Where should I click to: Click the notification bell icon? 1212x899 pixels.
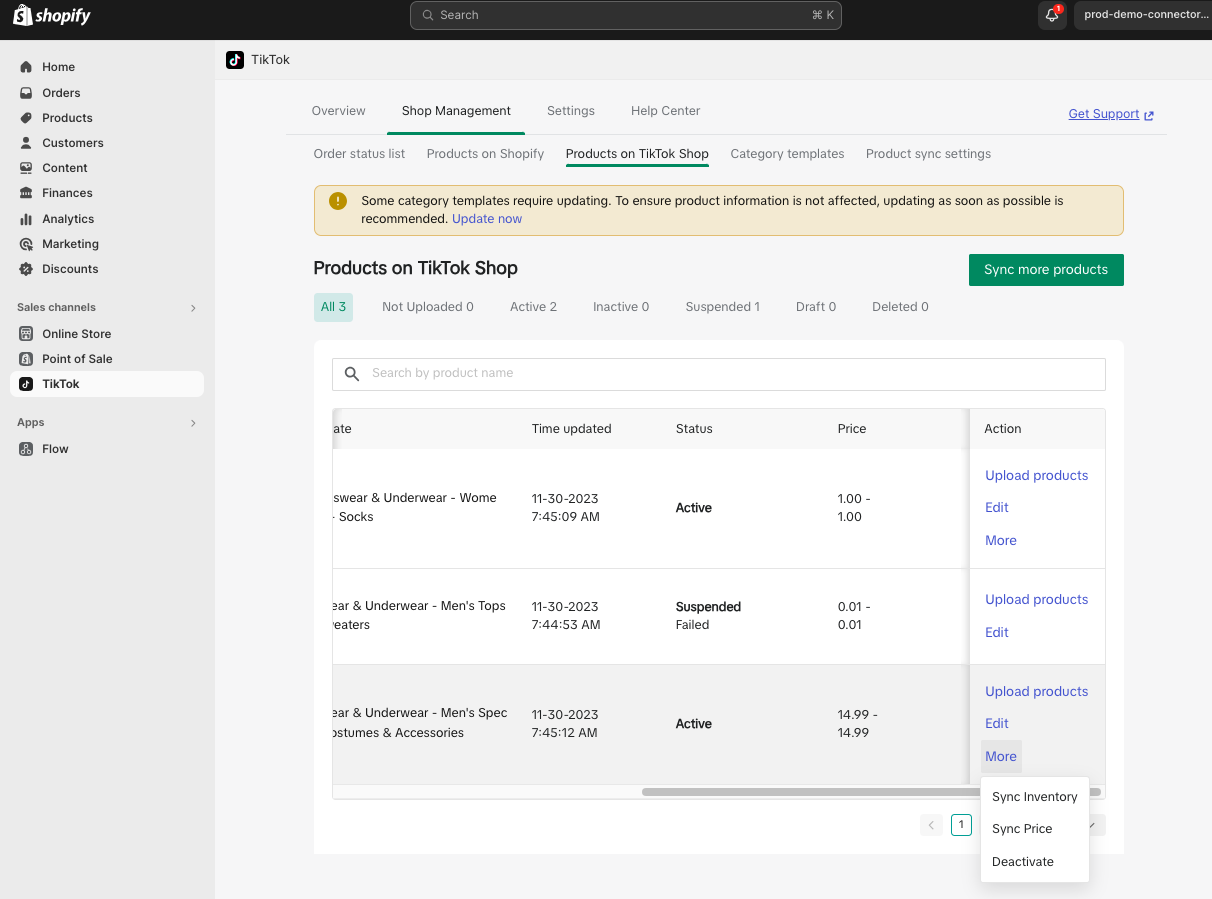point(1052,15)
